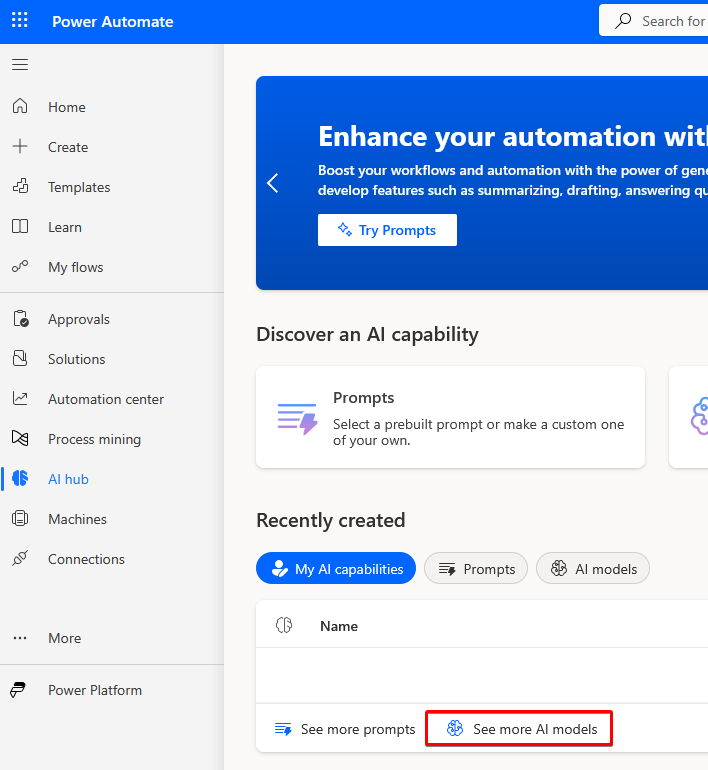The height and width of the screenshot is (770, 708).
Task: Select the Prompts filter pill
Action: tap(476, 568)
